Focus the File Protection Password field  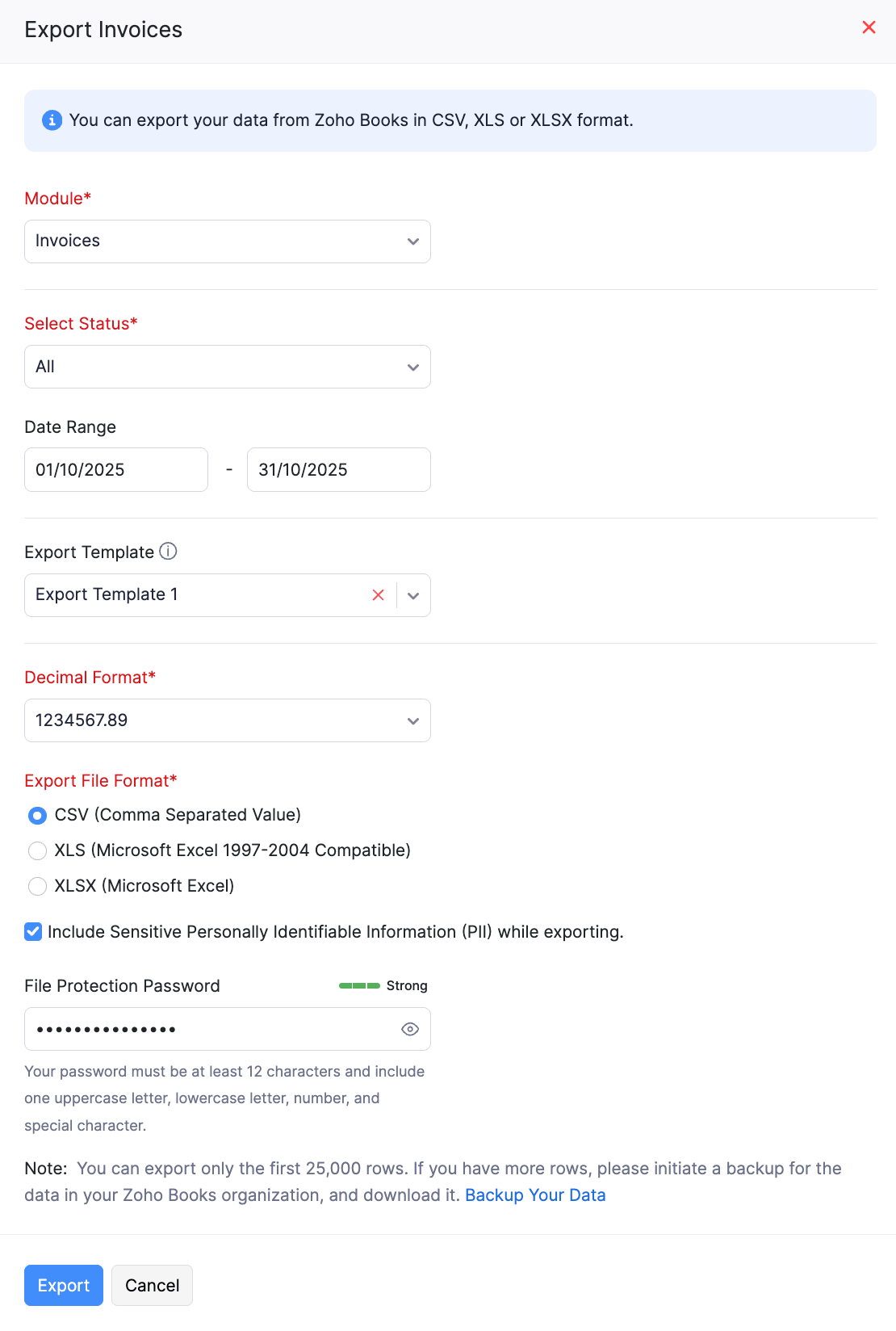point(210,1029)
